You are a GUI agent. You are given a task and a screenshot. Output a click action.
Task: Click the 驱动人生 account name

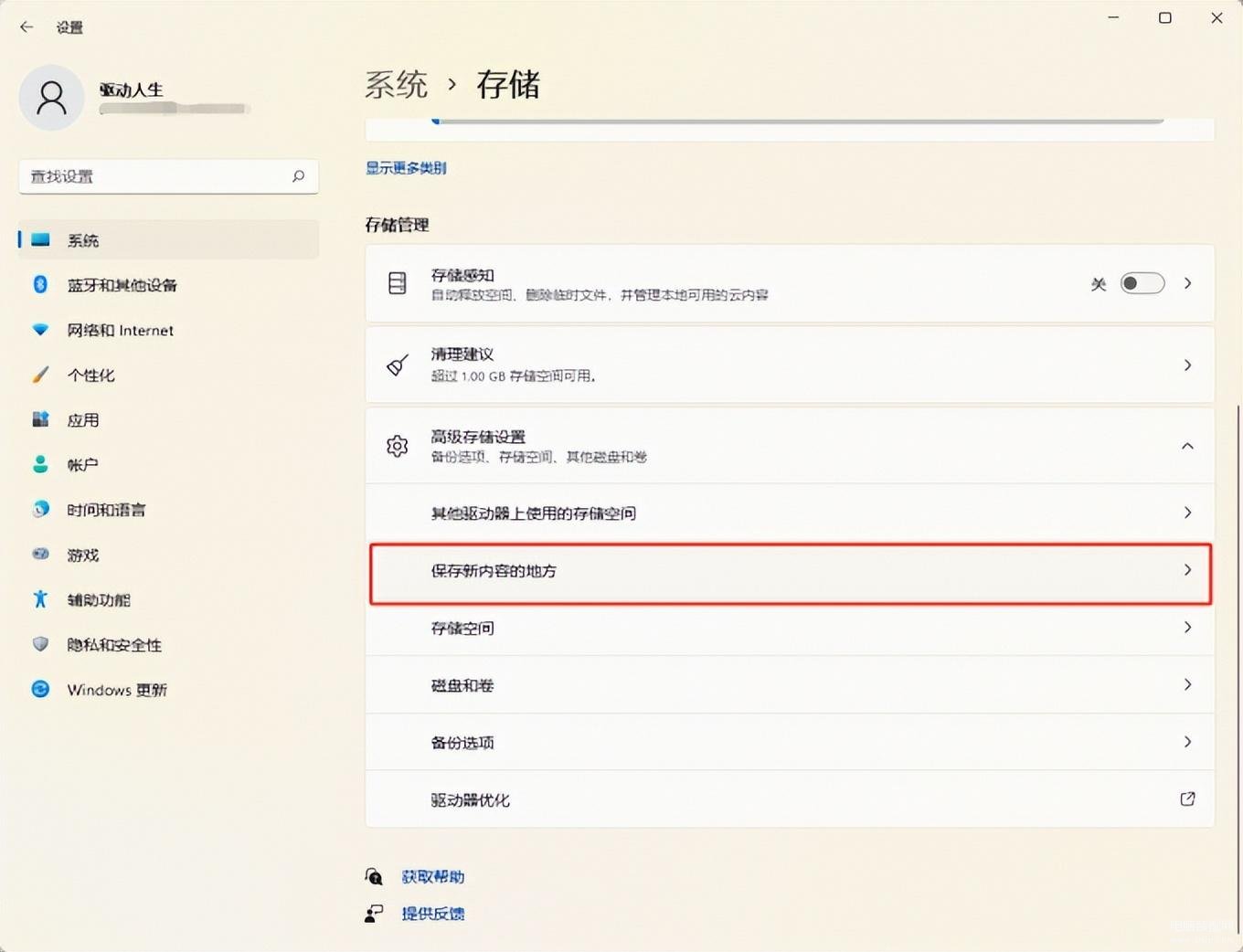[132, 90]
